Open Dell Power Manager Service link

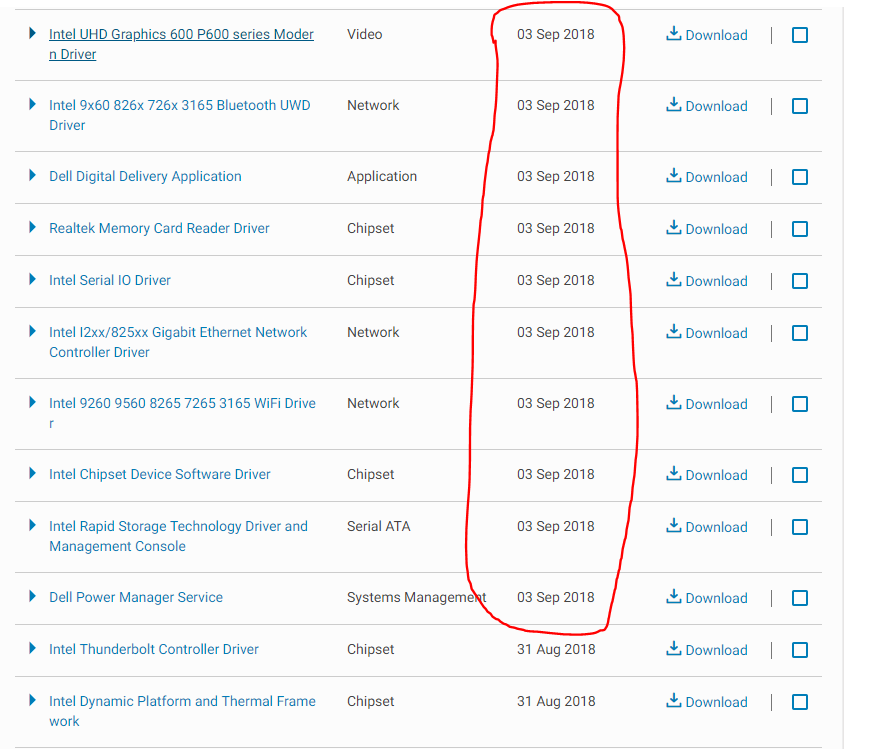click(136, 597)
